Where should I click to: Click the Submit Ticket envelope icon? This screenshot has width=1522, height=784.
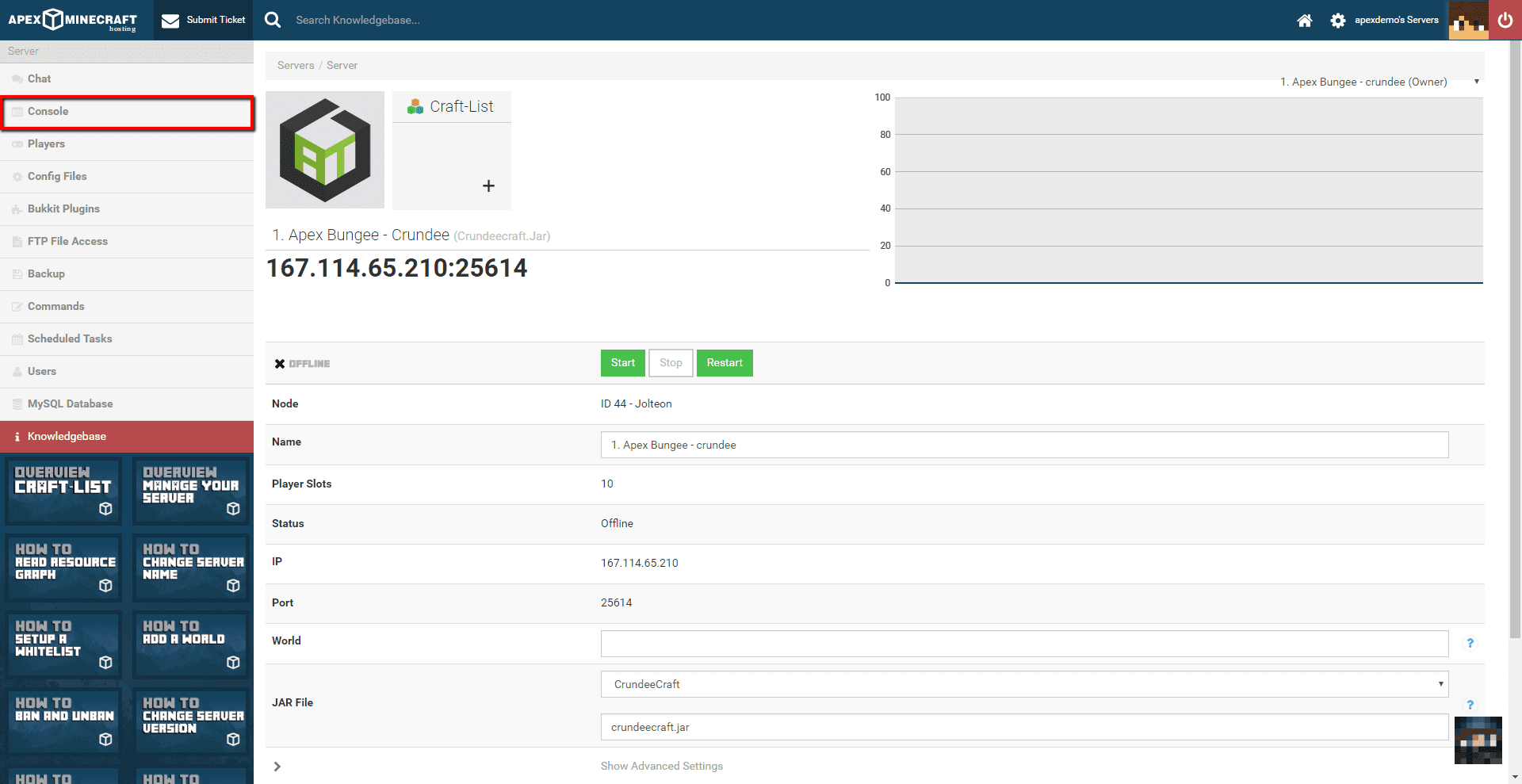point(170,21)
